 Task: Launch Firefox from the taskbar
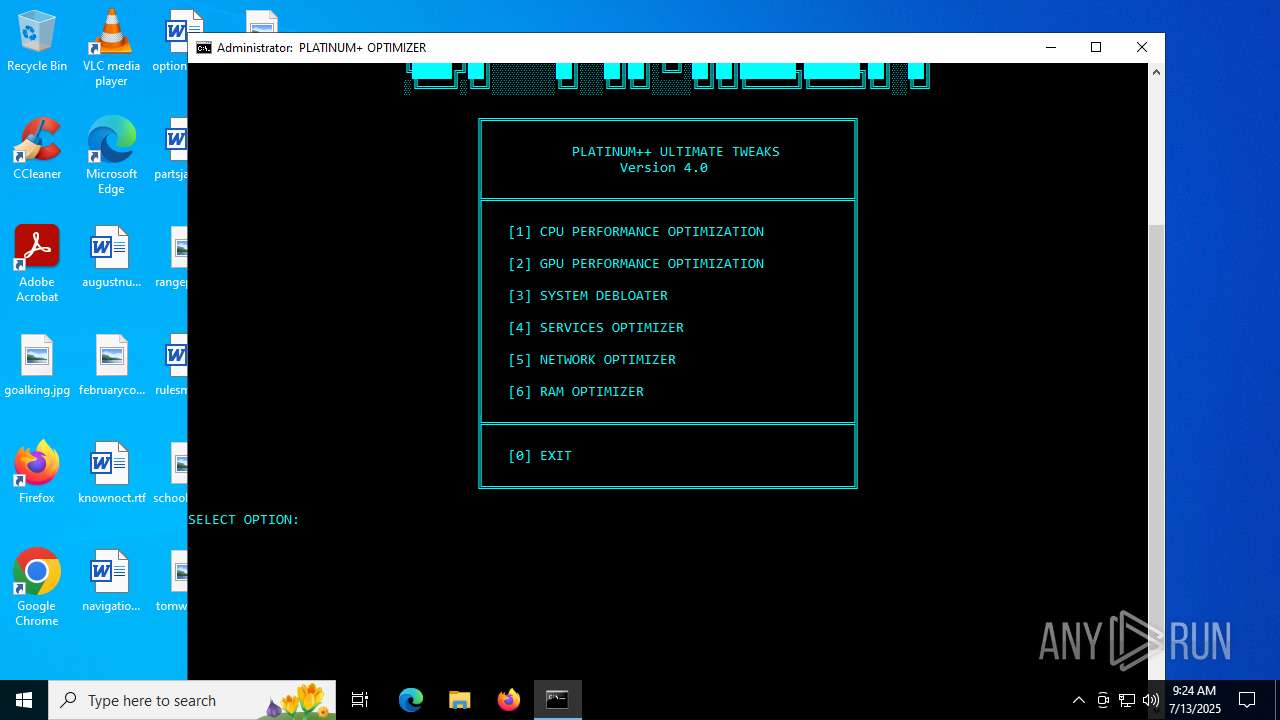(508, 700)
